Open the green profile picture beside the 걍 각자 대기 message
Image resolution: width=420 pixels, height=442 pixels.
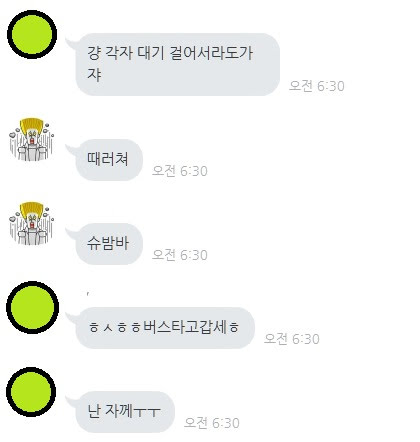pyautogui.click(x=32, y=34)
